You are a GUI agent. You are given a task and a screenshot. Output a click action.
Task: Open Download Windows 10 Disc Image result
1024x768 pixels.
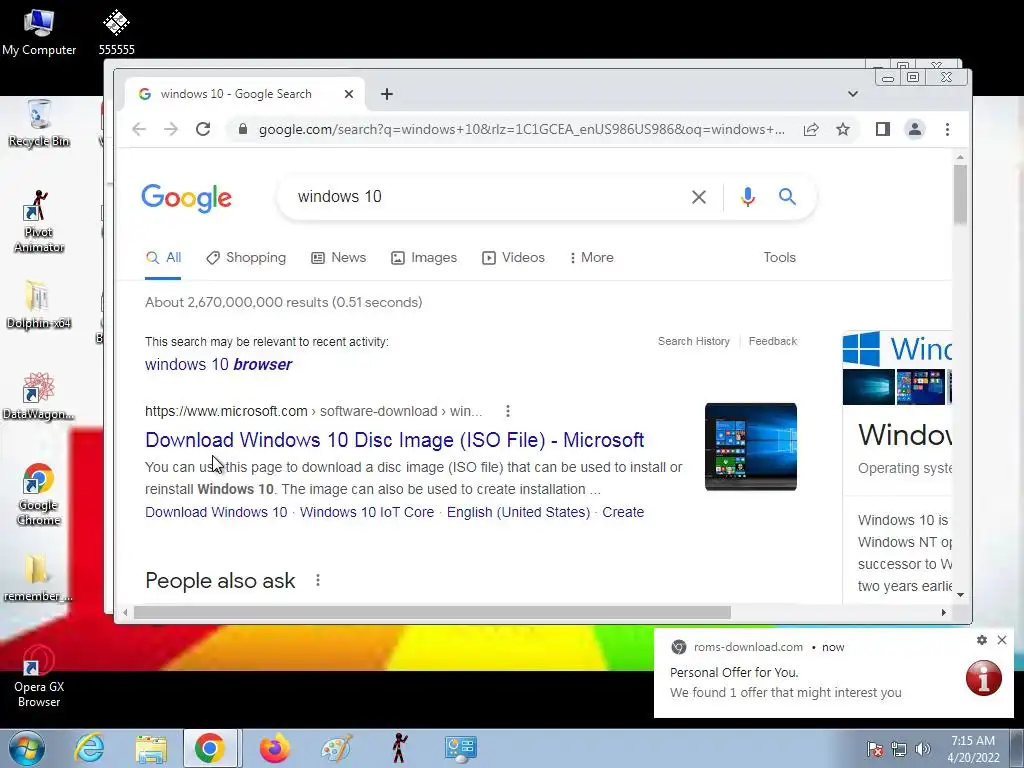[394, 440]
